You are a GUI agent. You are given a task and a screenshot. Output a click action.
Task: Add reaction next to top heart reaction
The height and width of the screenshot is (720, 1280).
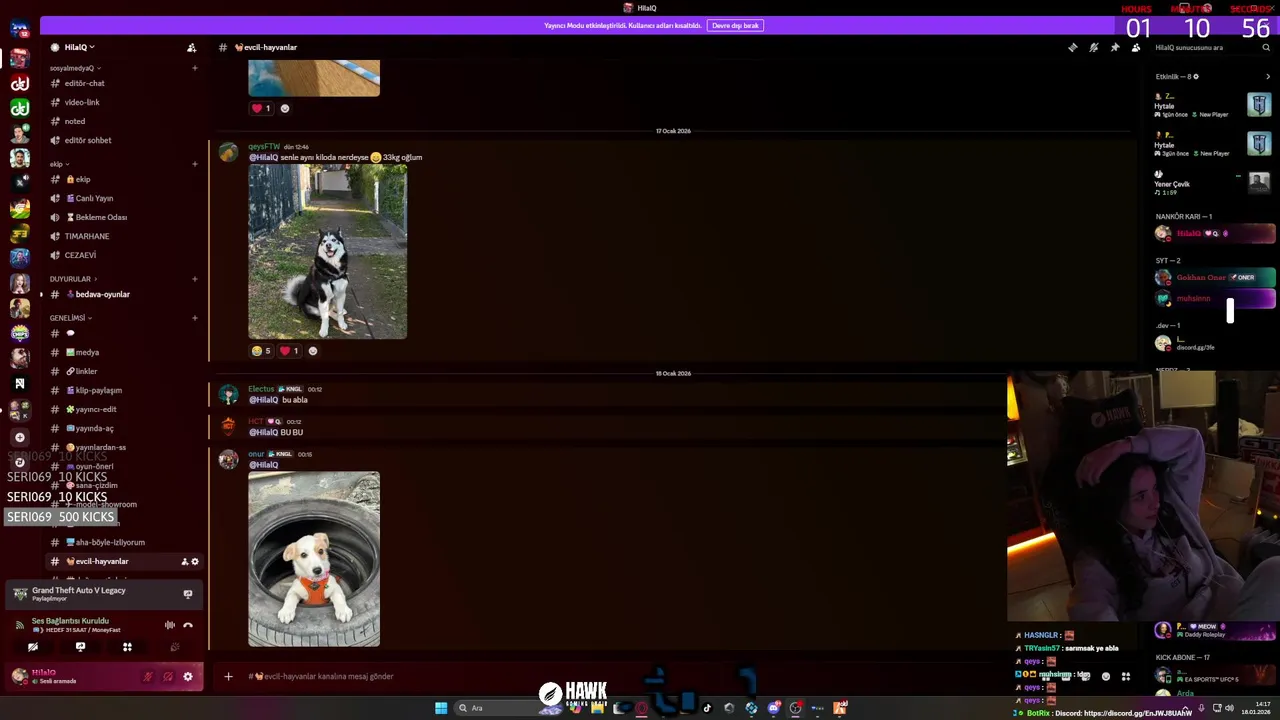pos(285,108)
